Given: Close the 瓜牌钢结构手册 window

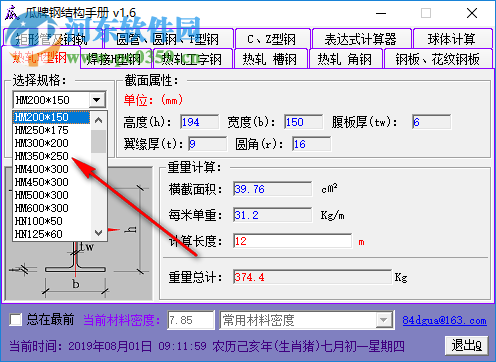Looking at the screenshot, I should click(x=472, y=13).
